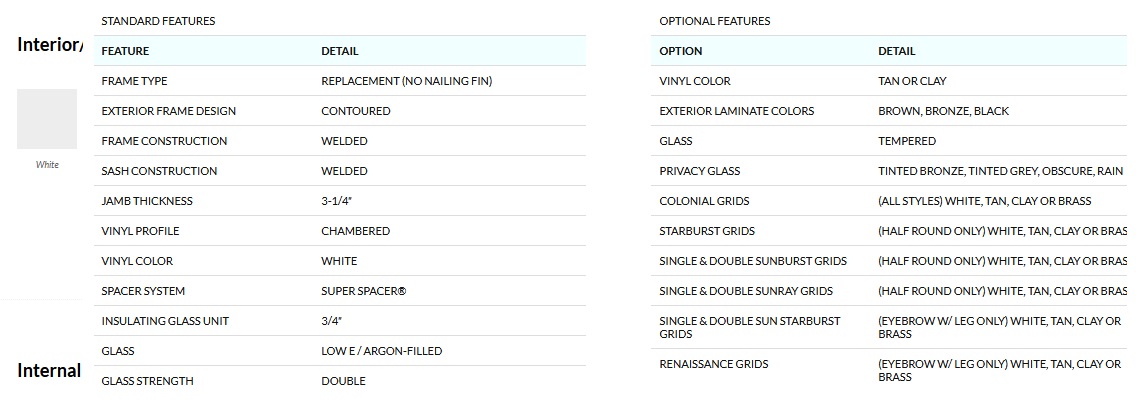Click the EXTERIOR LAMINATE COLORS option
1136x405 pixels.
pyautogui.click(x=737, y=111)
